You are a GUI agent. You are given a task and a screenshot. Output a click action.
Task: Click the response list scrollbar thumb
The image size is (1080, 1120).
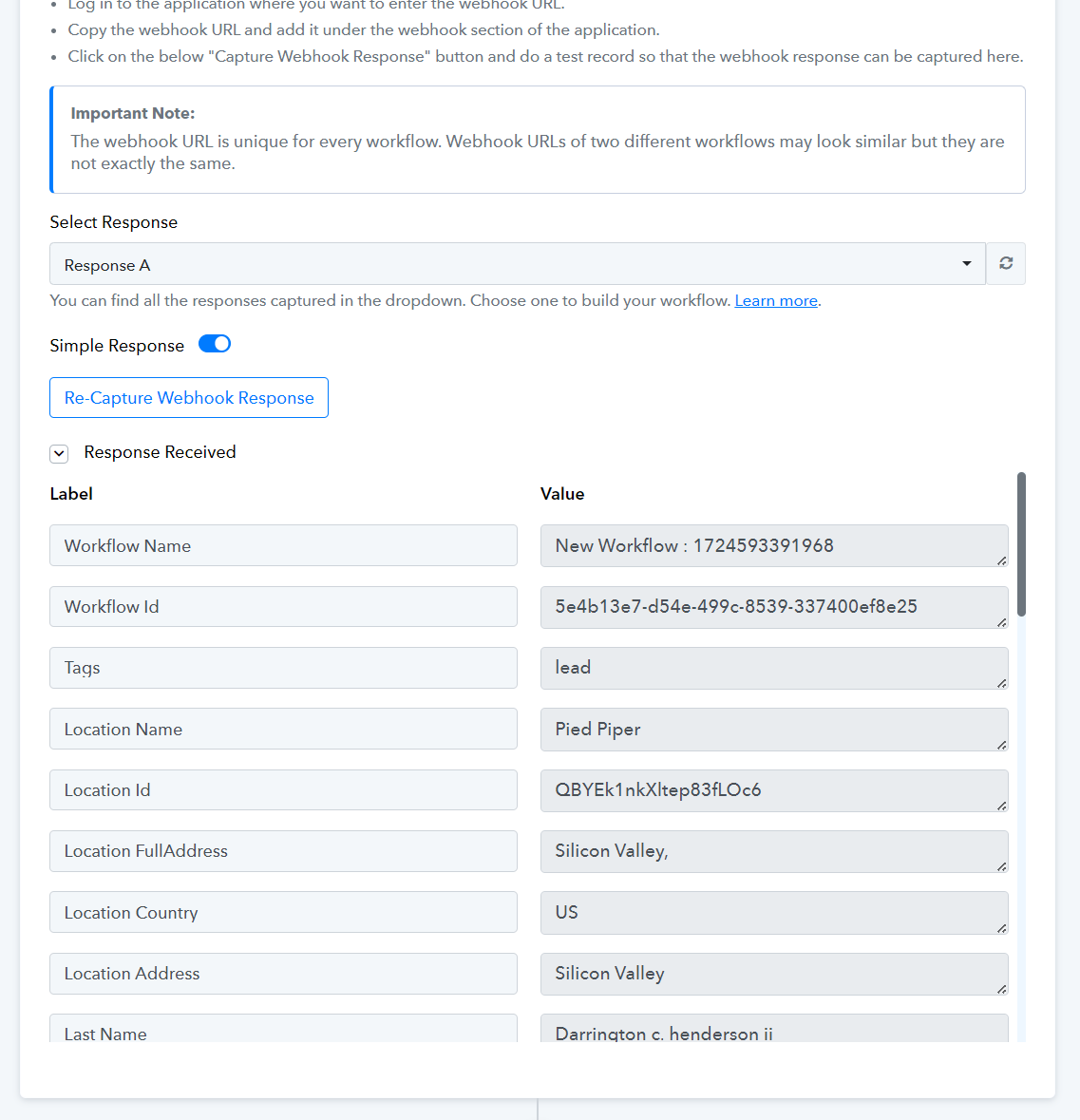click(1021, 543)
